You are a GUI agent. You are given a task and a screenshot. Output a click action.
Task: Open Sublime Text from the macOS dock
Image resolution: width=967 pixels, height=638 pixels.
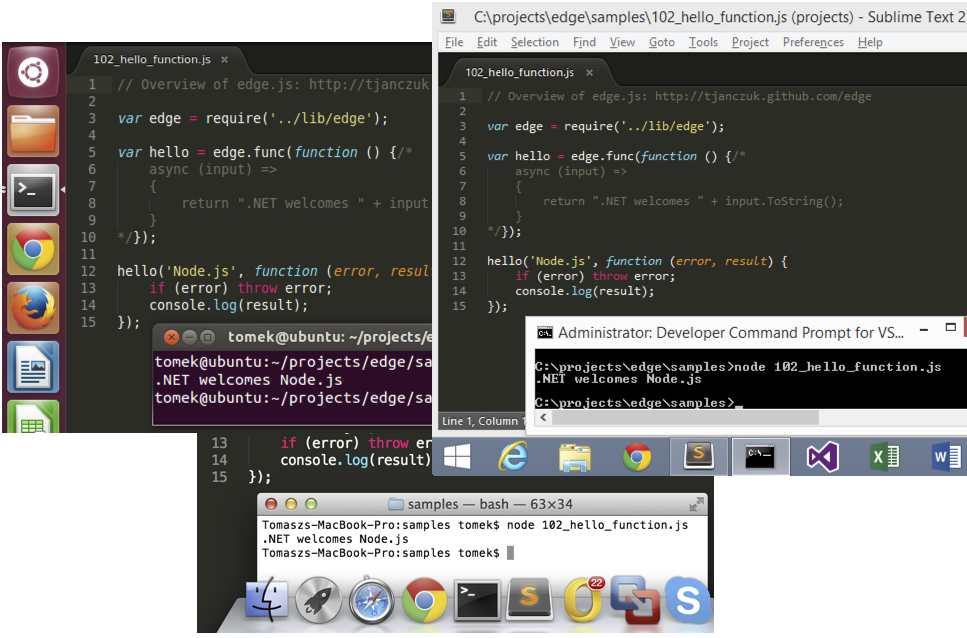click(529, 598)
